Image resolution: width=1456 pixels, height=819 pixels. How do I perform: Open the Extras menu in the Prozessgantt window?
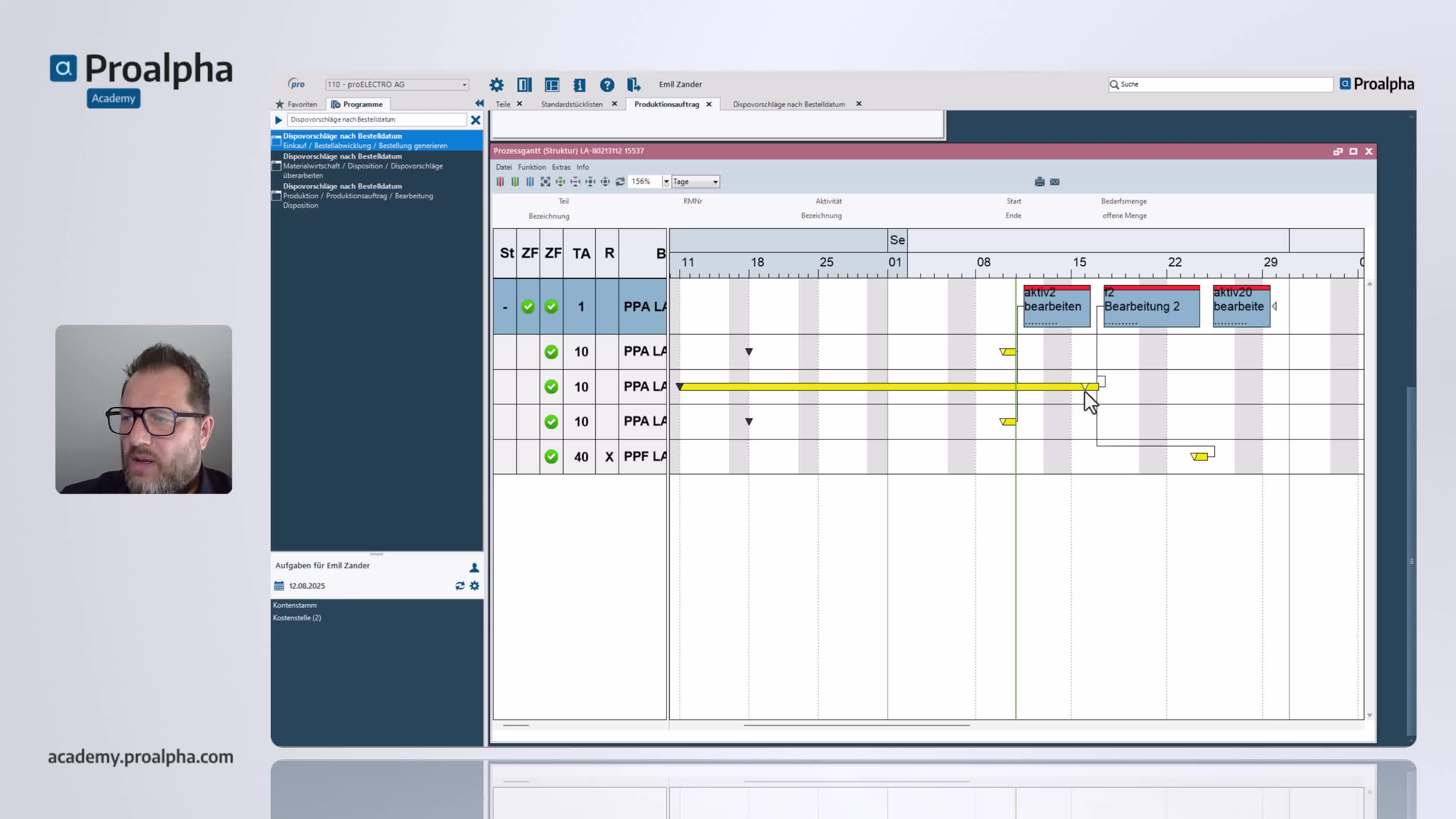pos(561,167)
